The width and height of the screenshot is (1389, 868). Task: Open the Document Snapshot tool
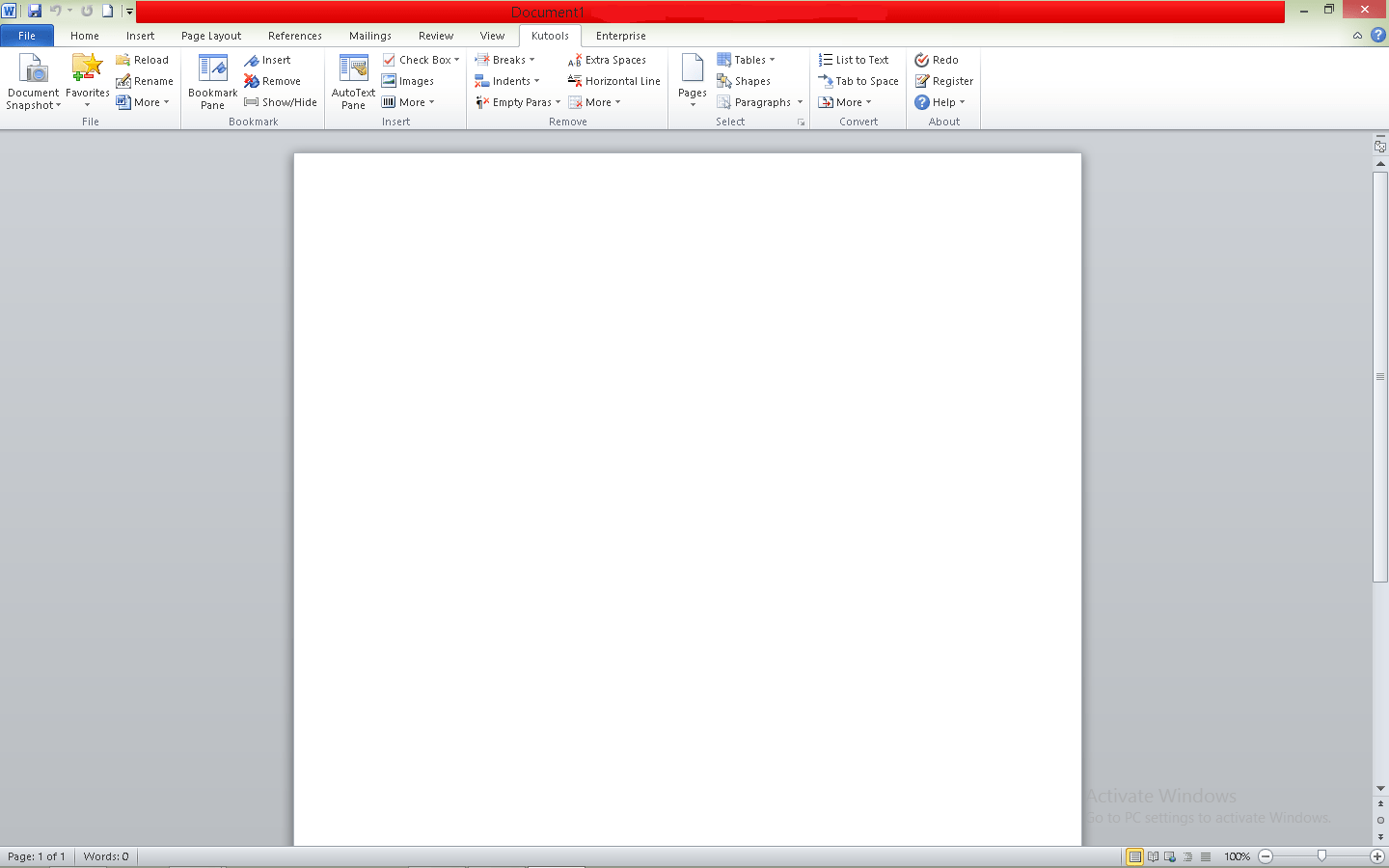click(33, 81)
